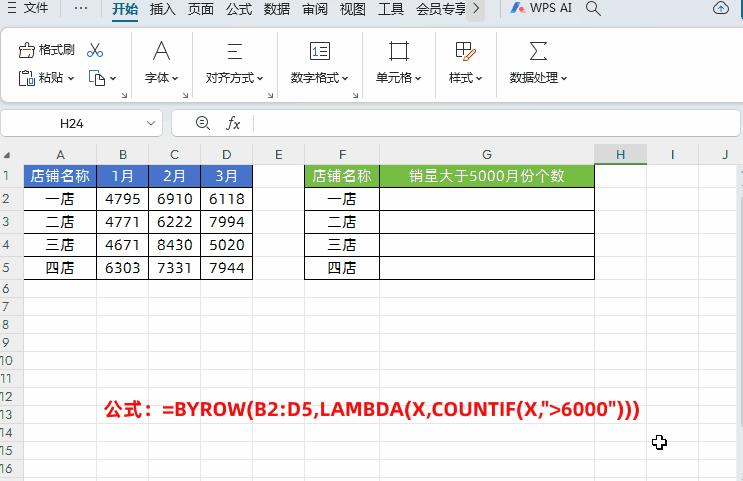743x481 pixels.
Task: Switch to the 页面 tab
Action: click(200, 9)
